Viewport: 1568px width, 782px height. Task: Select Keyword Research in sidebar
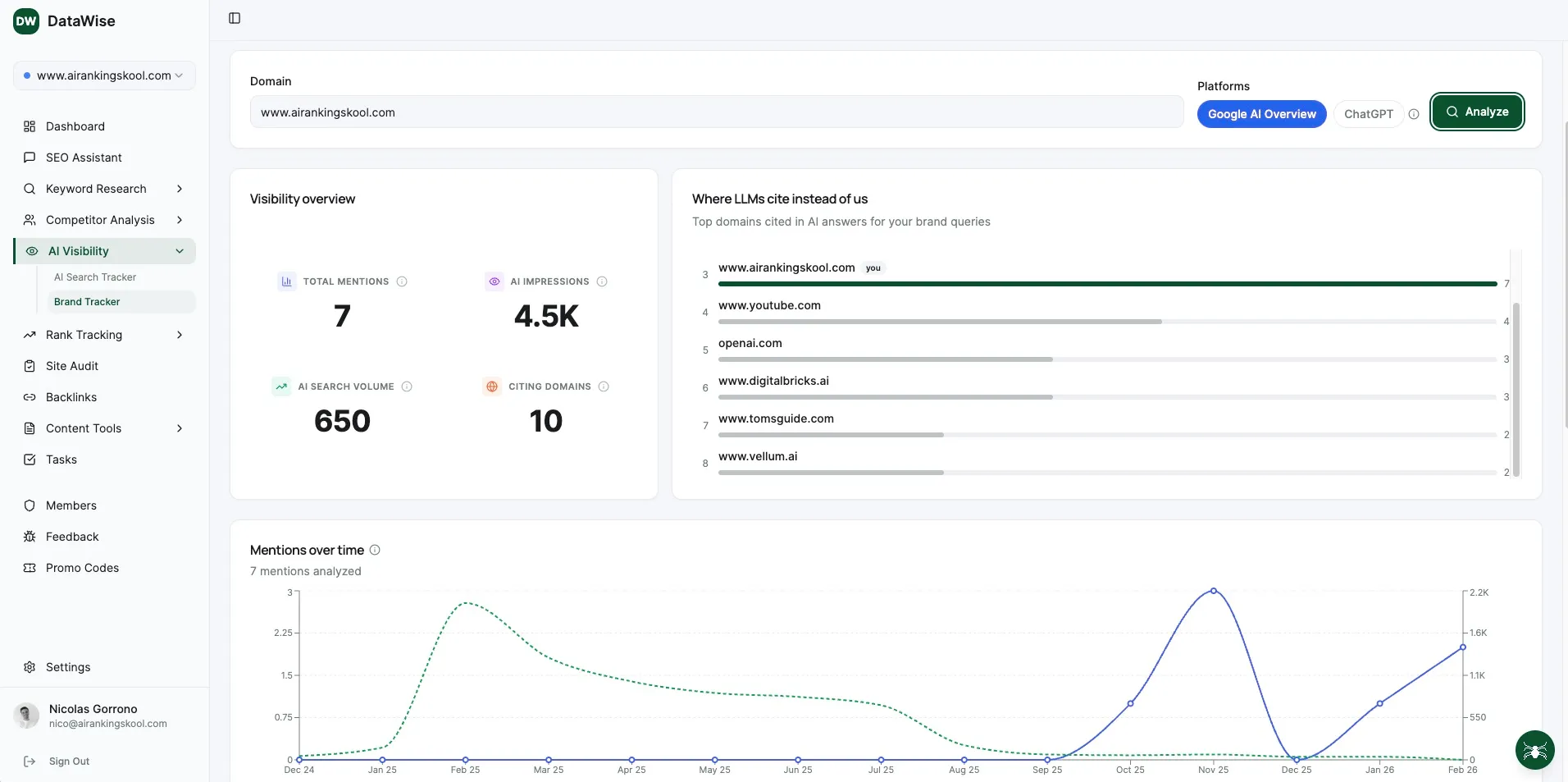[96, 188]
